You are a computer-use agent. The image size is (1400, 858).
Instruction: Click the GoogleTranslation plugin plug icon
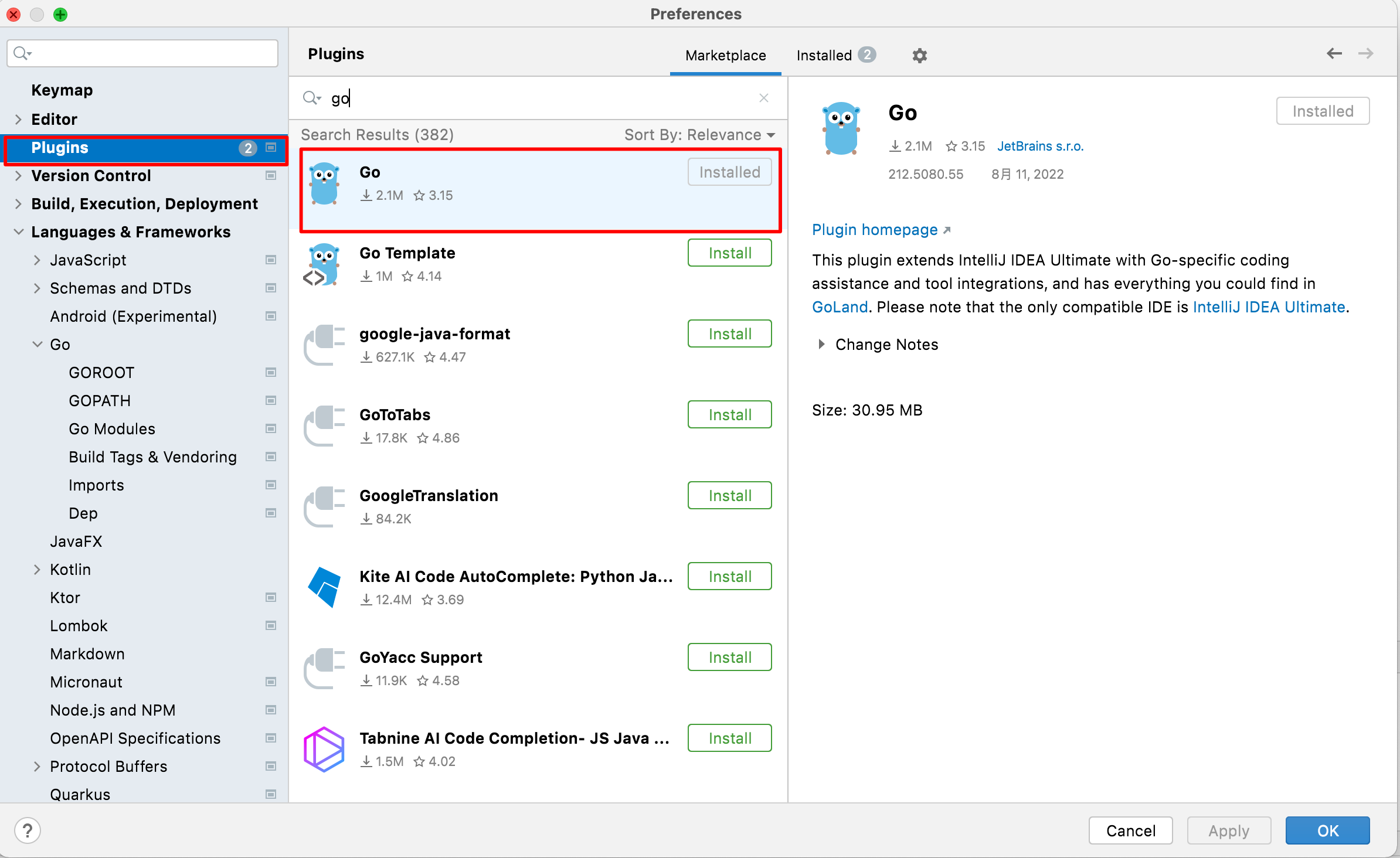click(324, 507)
